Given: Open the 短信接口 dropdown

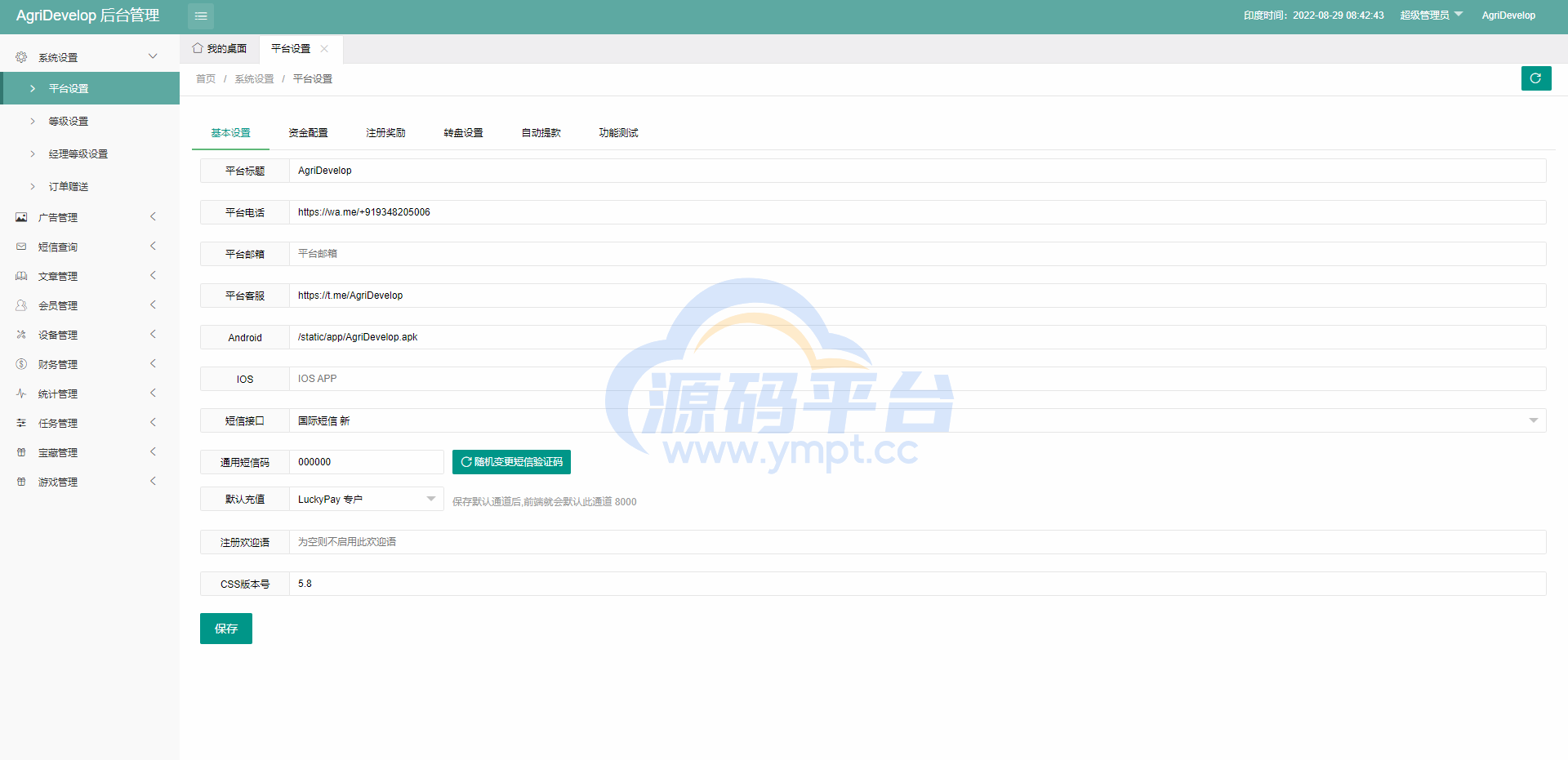Looking at the screenshot, I should point(917,420).
